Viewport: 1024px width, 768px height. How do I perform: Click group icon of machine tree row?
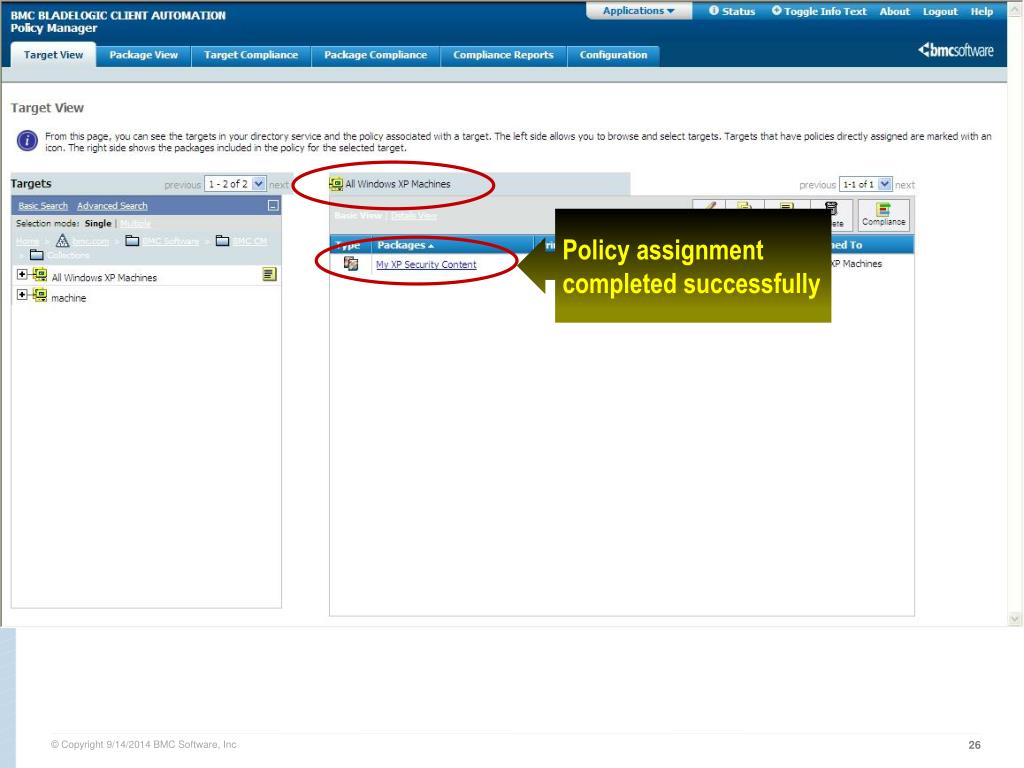click(x=40, y=296)
